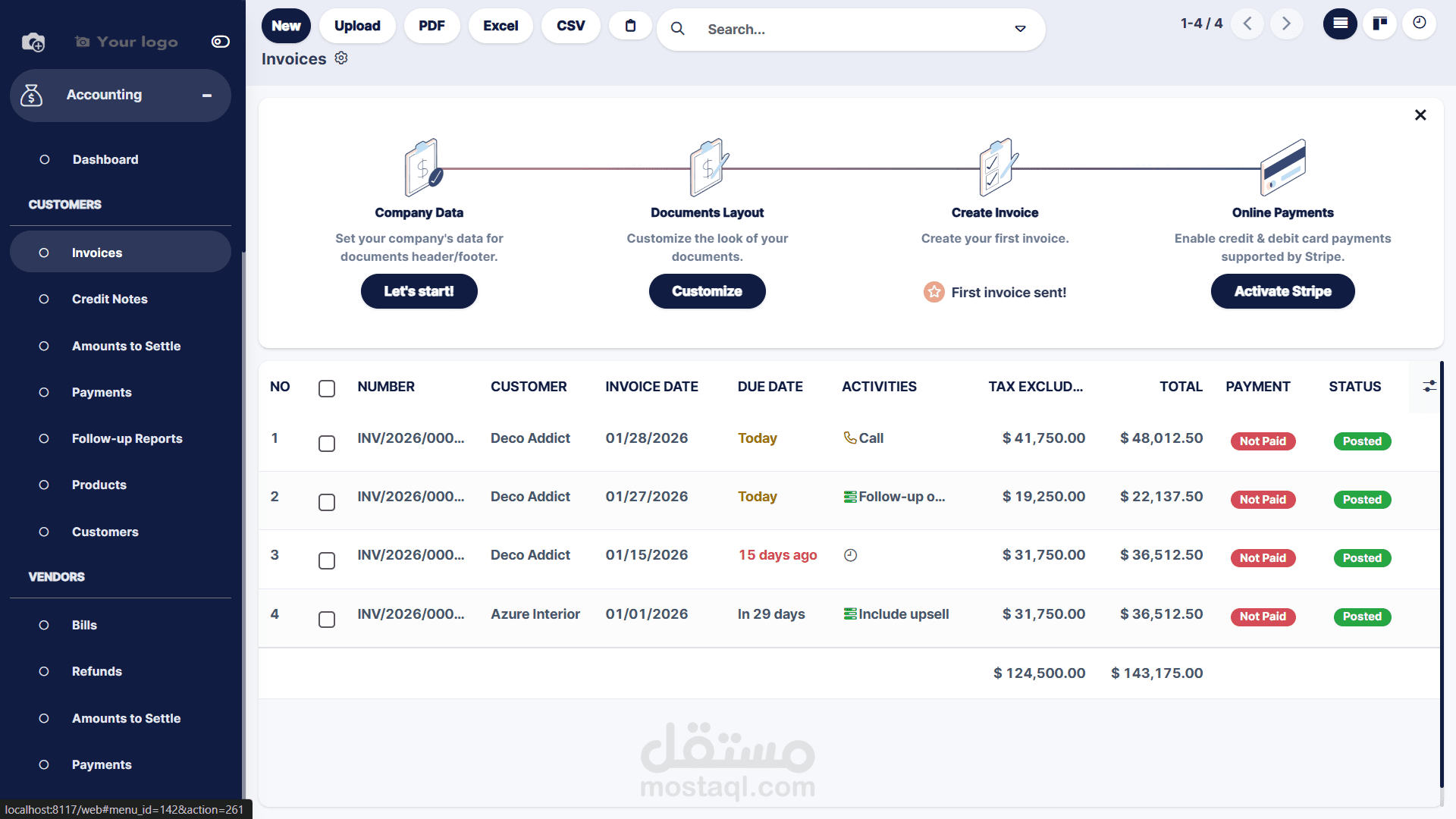Select checkbox for invoice row 1
The image size is (1456, 819).
(327, 444)
